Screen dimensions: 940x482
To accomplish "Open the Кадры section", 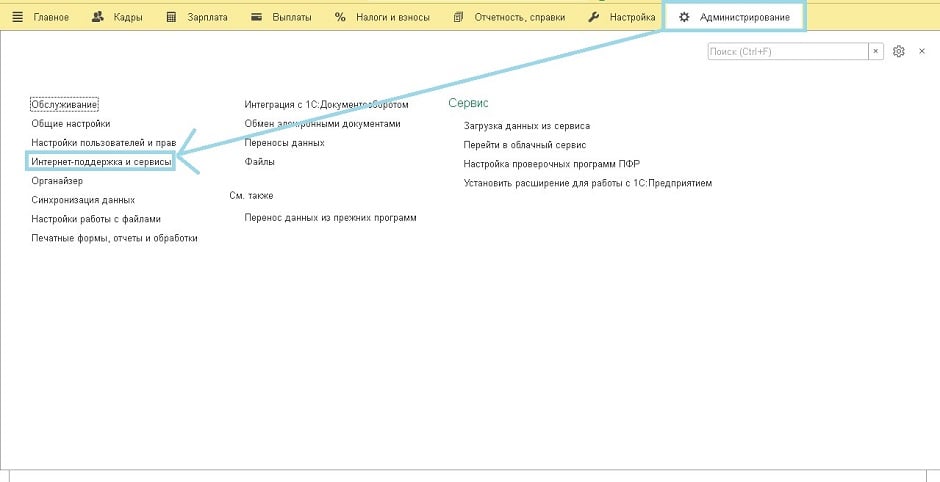I will pos(128,17).
